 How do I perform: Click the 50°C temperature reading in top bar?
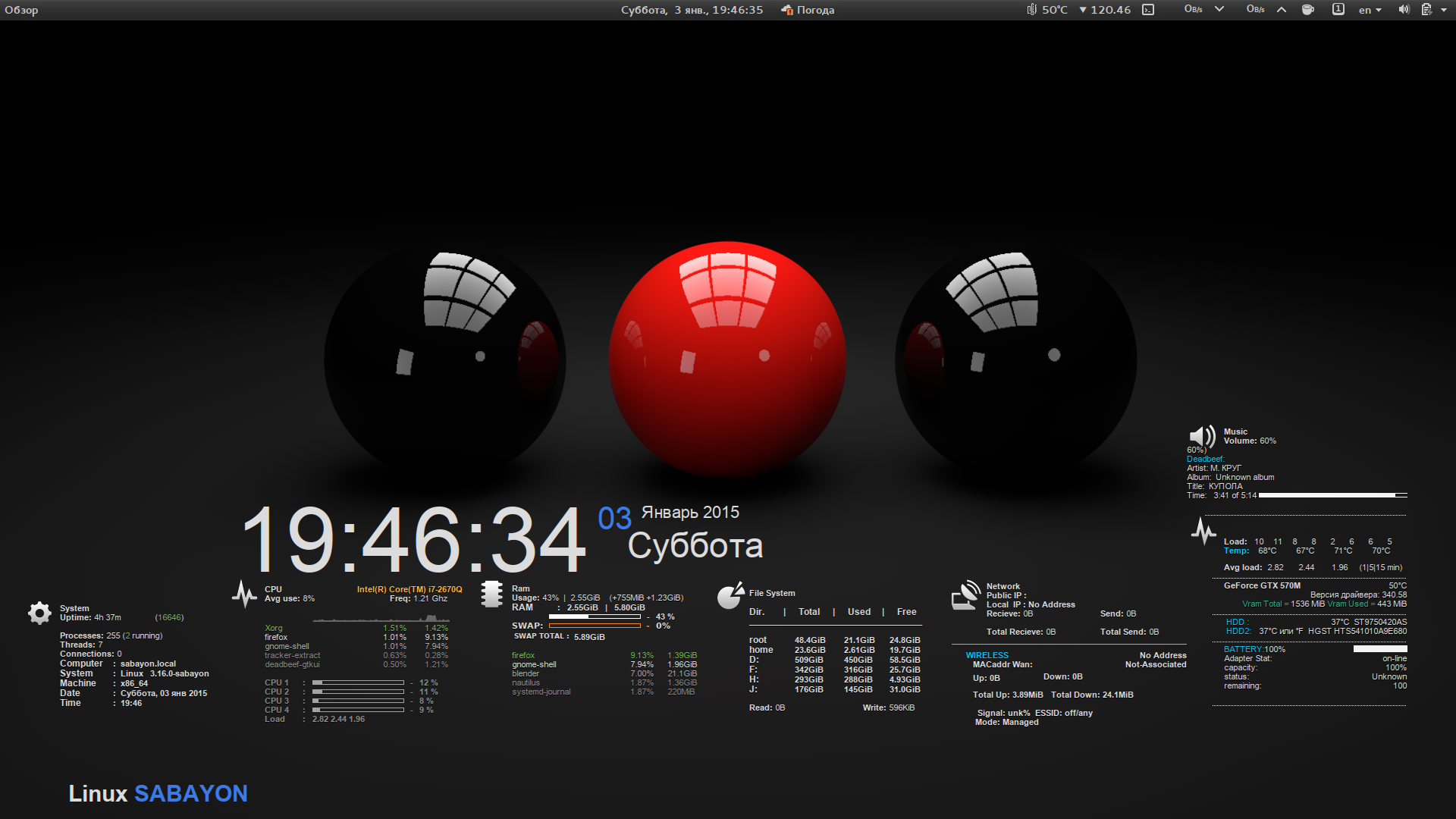1054,10
